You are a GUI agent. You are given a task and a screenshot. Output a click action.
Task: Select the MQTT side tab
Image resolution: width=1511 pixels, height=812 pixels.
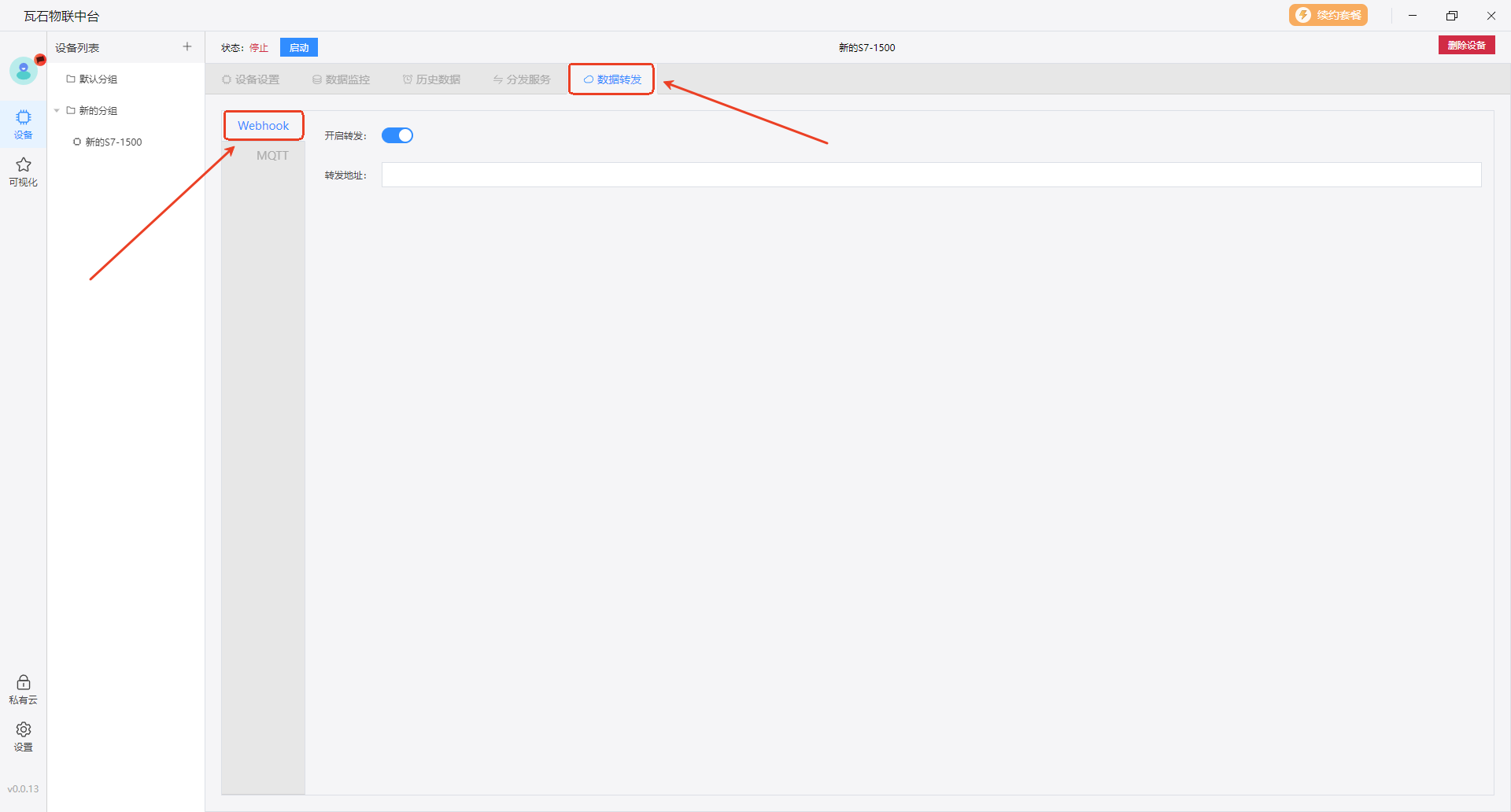272,156
